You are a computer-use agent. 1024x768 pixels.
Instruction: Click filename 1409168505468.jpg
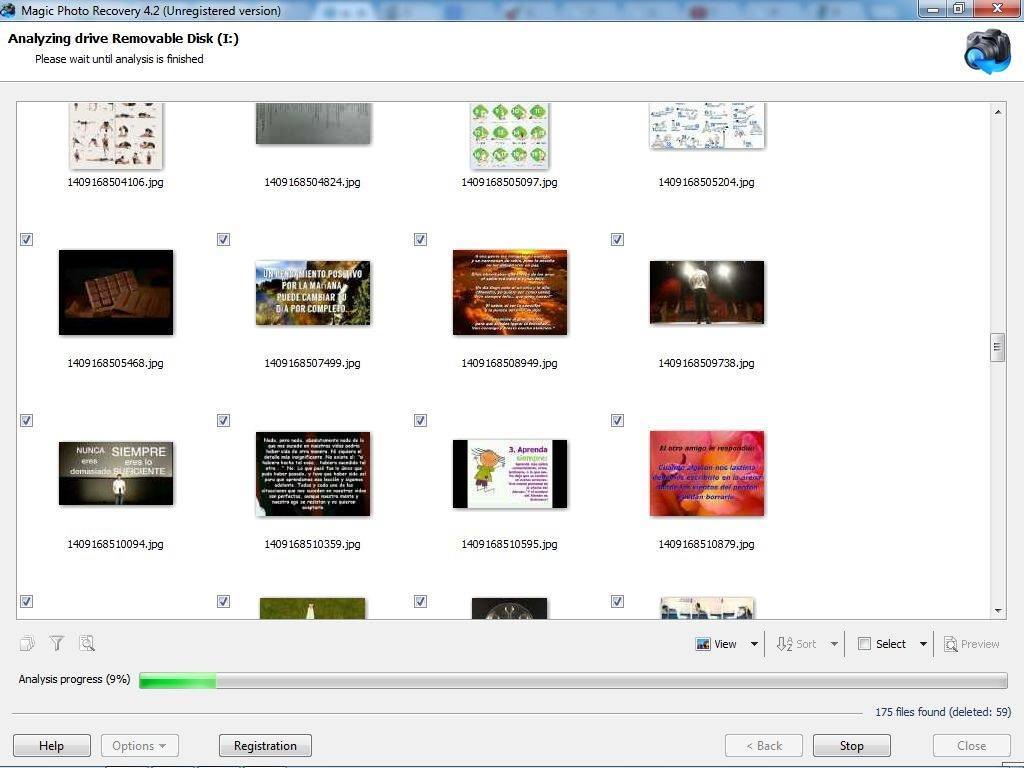point(116,363)
